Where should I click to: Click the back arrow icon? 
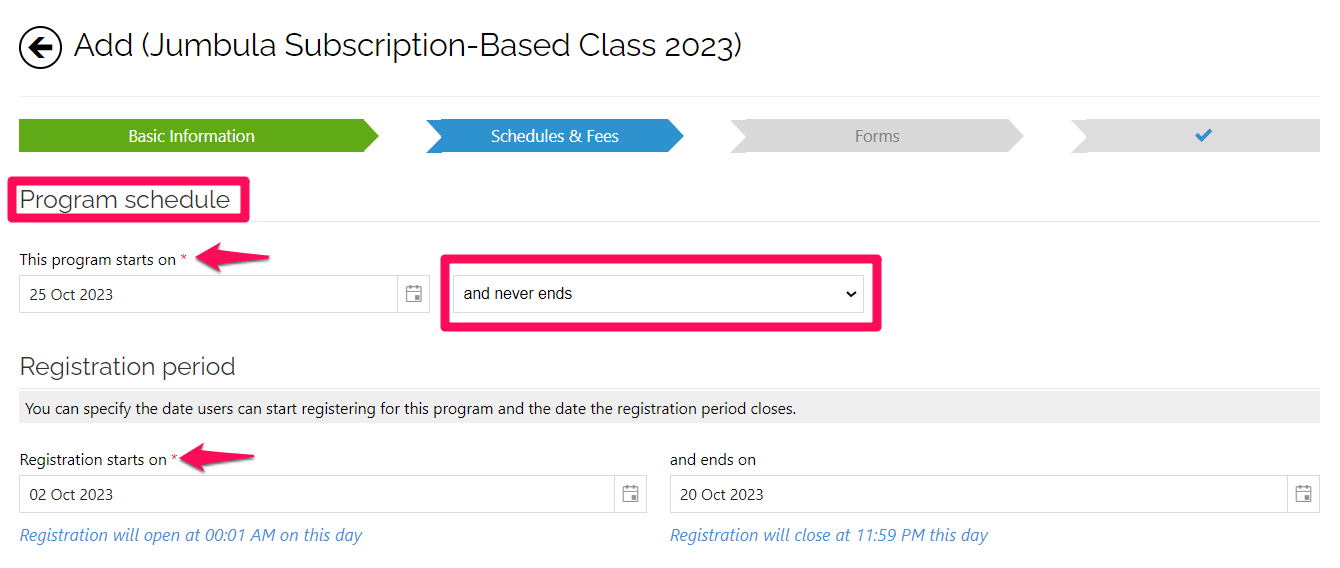click(x=41, y=47)
